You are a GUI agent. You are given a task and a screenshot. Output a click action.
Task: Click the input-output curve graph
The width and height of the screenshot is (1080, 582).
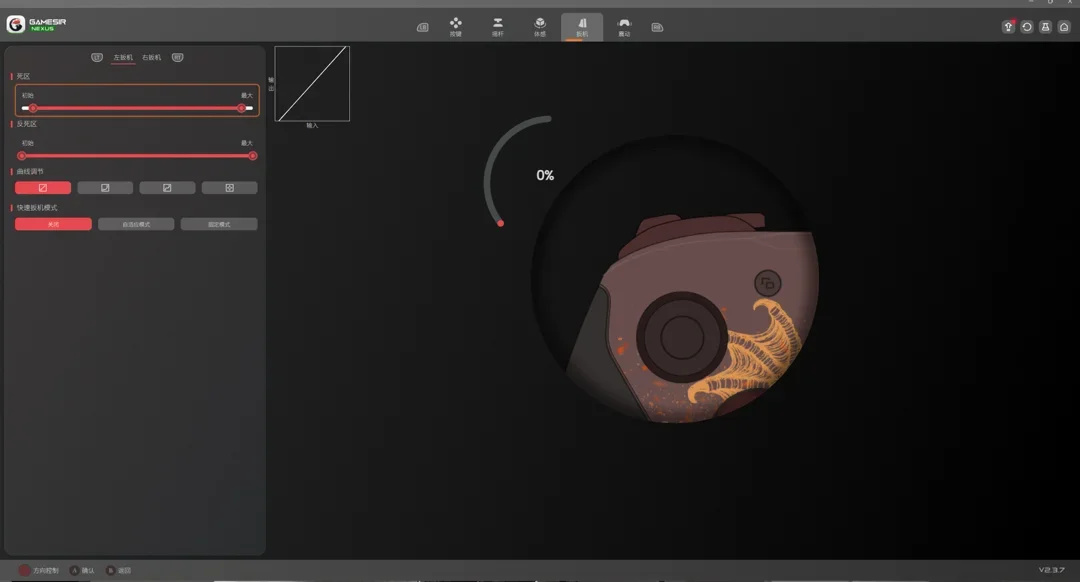[x=312, y=83]
